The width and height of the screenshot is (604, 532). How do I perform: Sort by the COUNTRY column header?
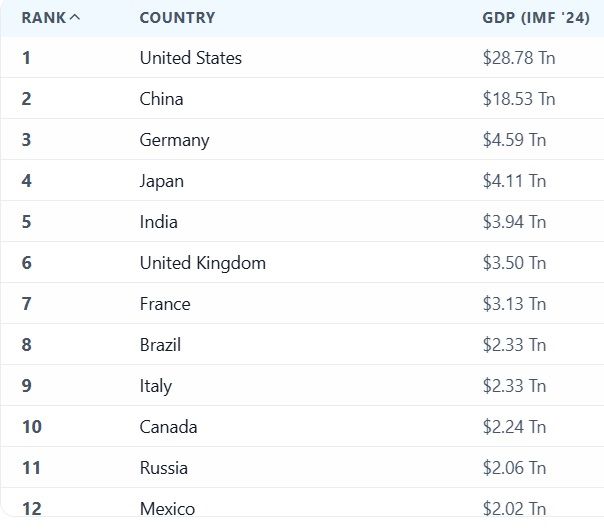coord(177,18)
